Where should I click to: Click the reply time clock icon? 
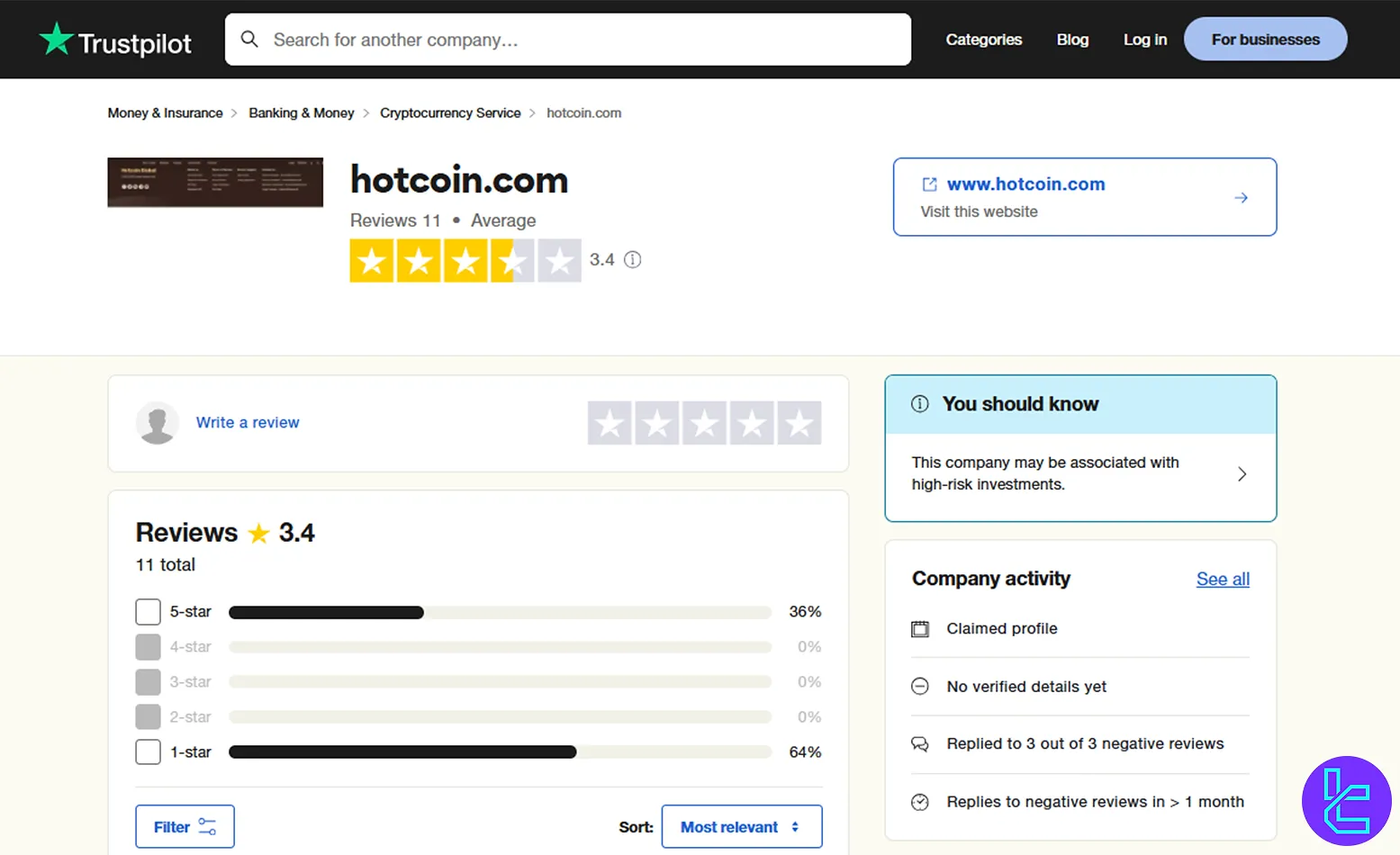point(919,802)
